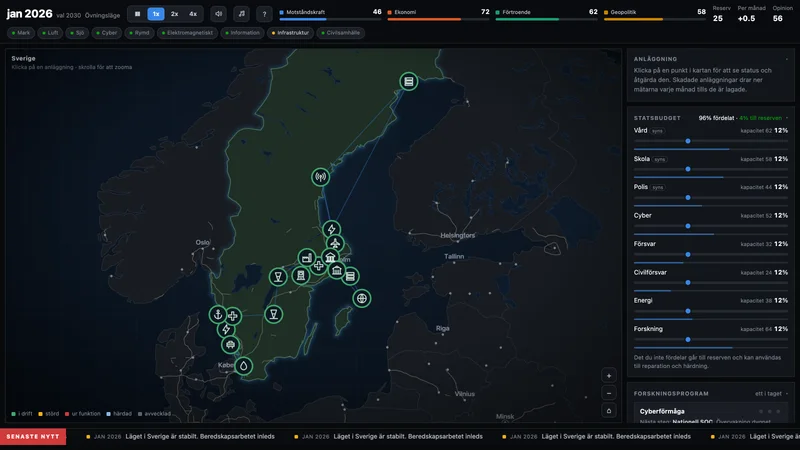This screenshot has width=800, height=450.
Task: Click the syns tag next to Polis
Action: click(x=658, y=187)
